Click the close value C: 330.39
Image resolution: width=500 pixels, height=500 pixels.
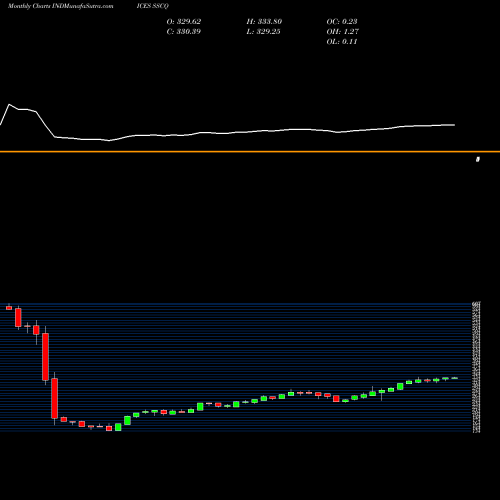click(184, 32)
